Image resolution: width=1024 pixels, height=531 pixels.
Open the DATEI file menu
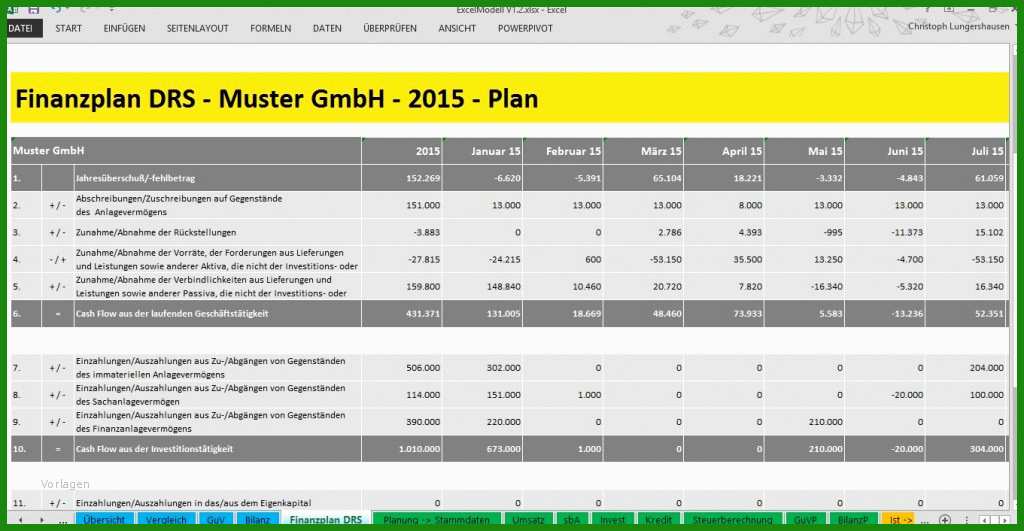23,28
